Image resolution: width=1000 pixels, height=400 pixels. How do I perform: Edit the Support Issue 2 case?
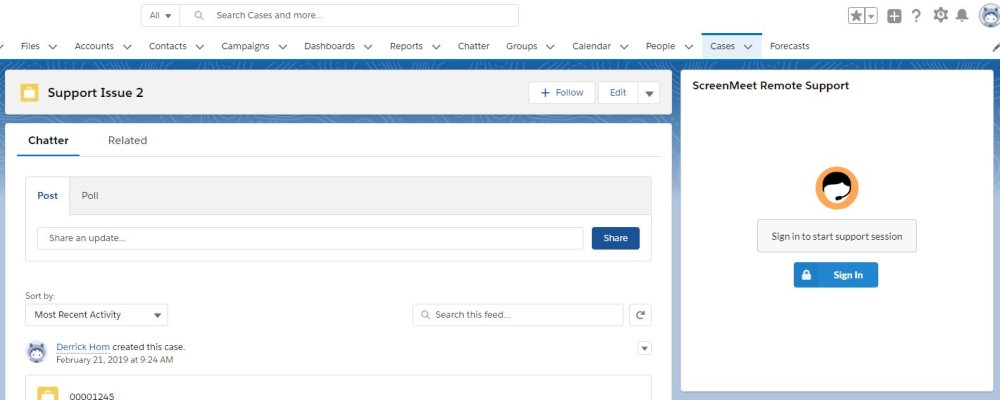(x=618, y=93)
